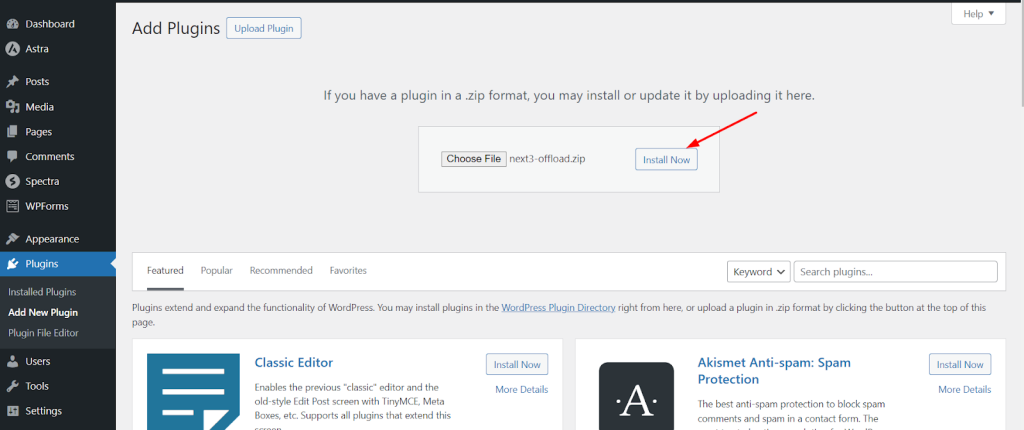Image resolution: width=1024 pixels, height=430 pixels.
Task: Switch to the Popular tab
Action: [217, 271]
